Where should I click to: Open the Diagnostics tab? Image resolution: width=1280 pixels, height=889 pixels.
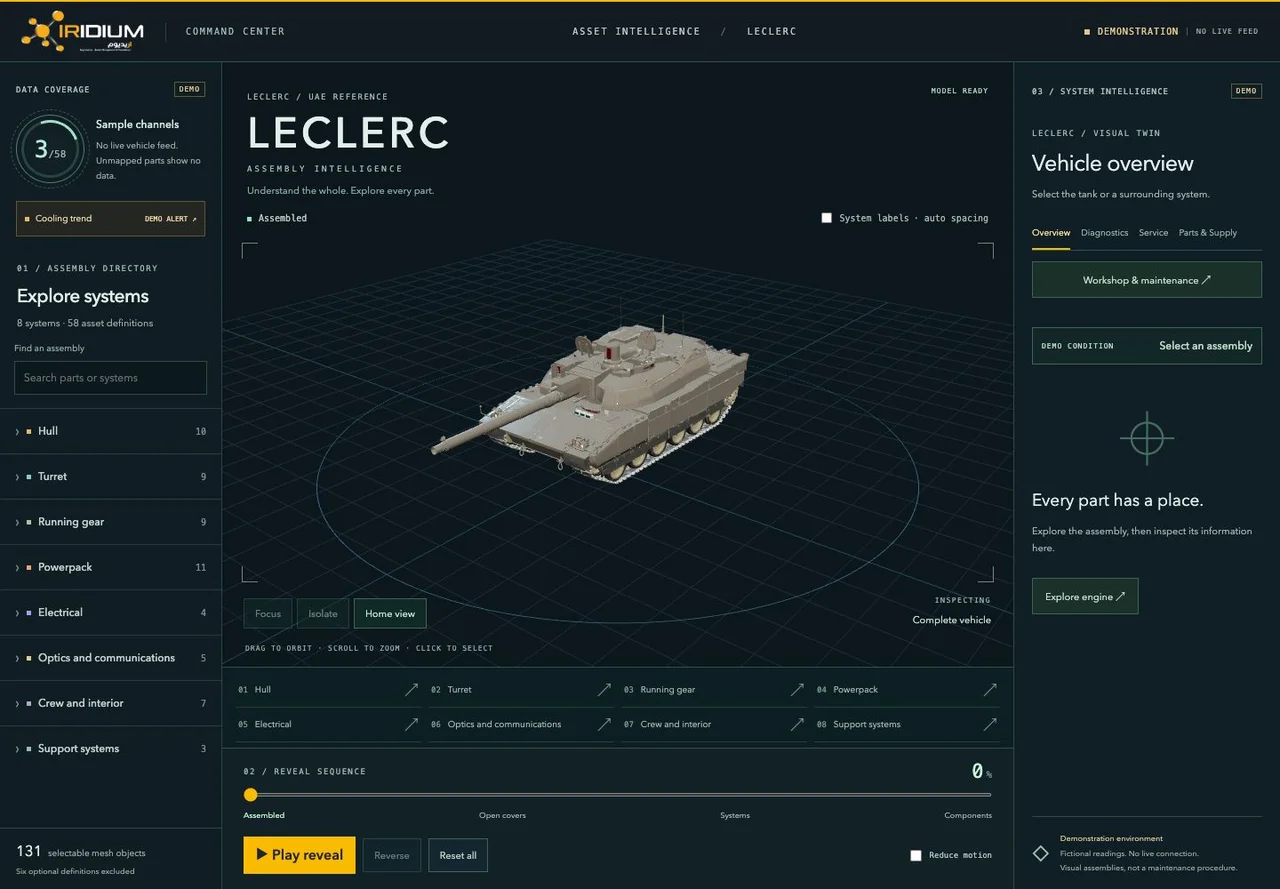(x=1104, y=233)
